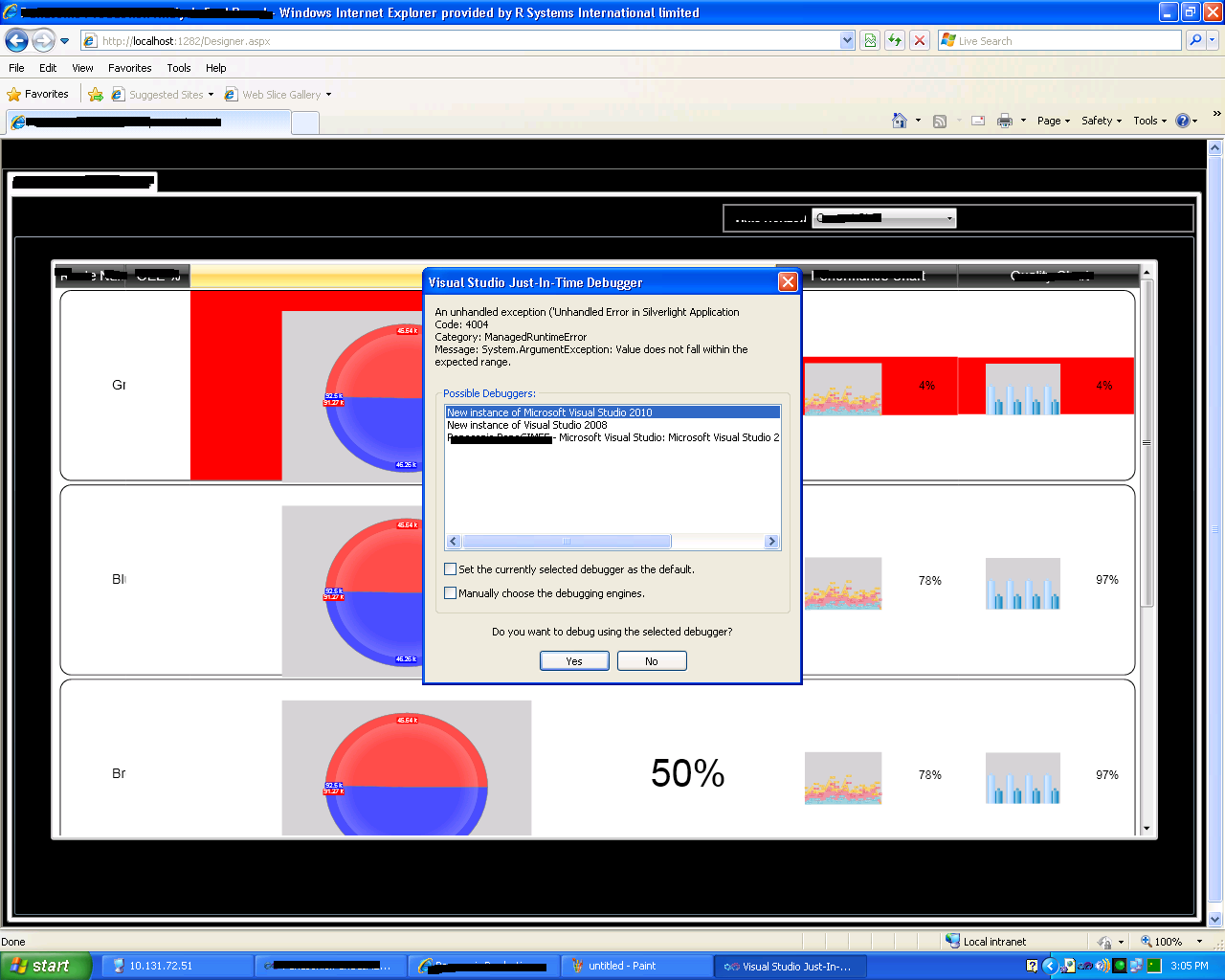
Task: Open the Safety menu dropdown
Action: pyautogui.click(x=1102, y=121)
